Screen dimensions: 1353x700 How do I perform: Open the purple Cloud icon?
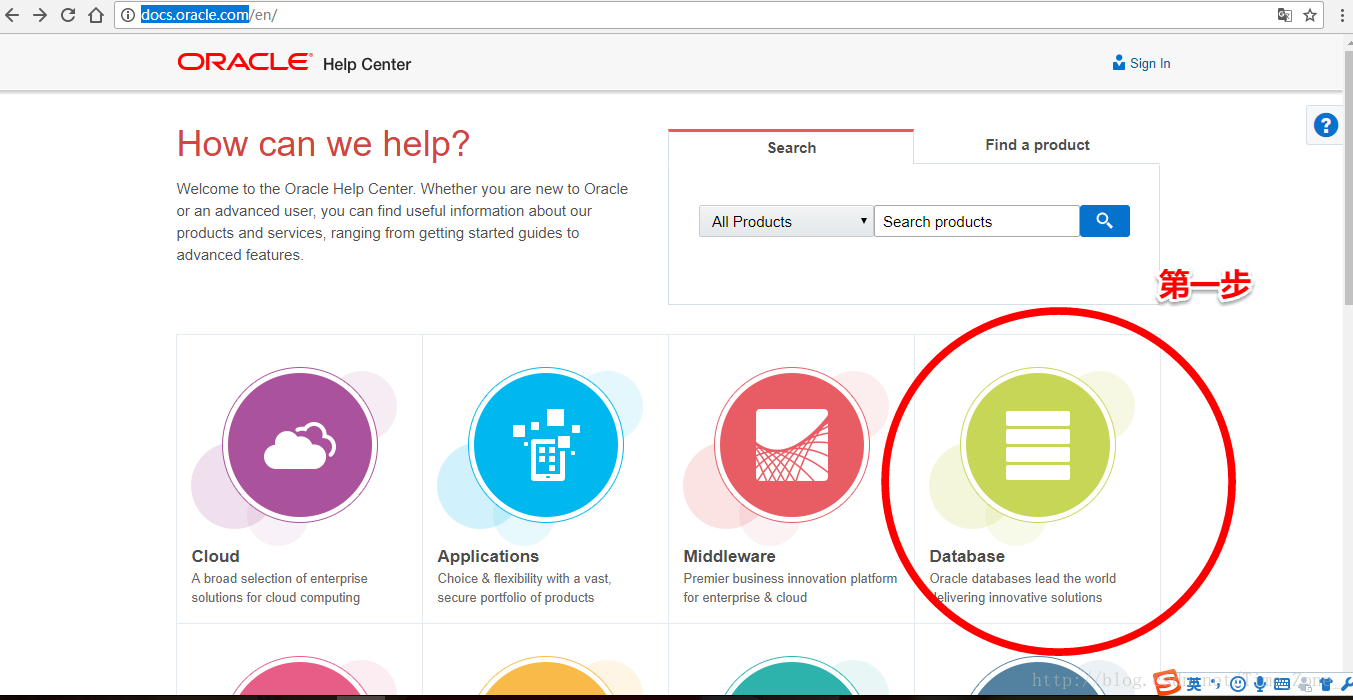[300, 444]
